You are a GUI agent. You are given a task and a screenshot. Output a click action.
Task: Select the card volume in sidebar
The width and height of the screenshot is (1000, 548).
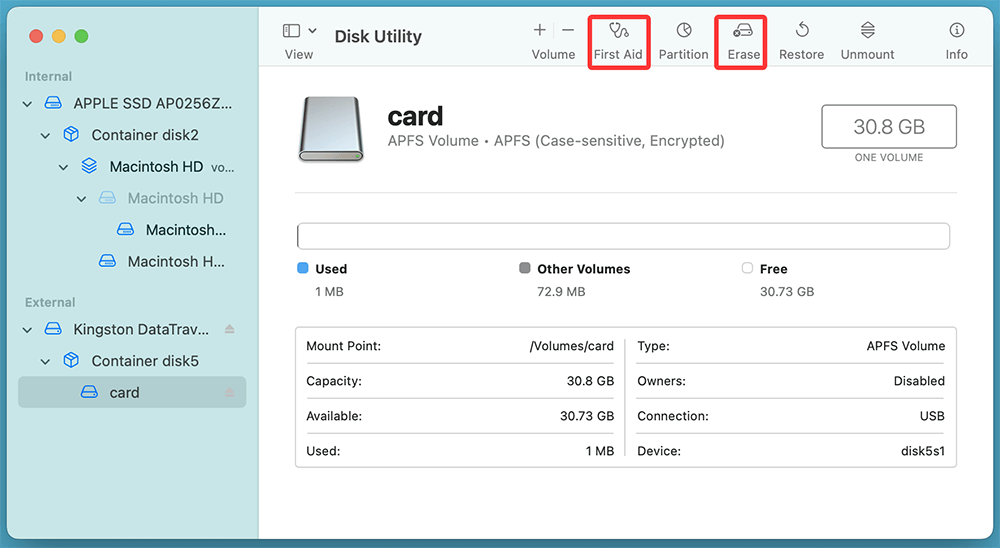click(x=133, y=392)
